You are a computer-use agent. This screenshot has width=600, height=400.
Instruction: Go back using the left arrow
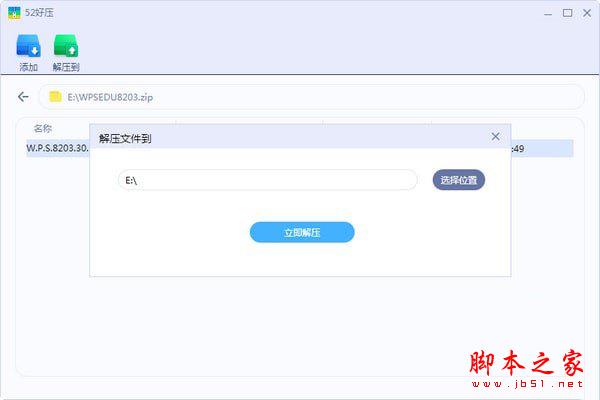click(23, 97)
